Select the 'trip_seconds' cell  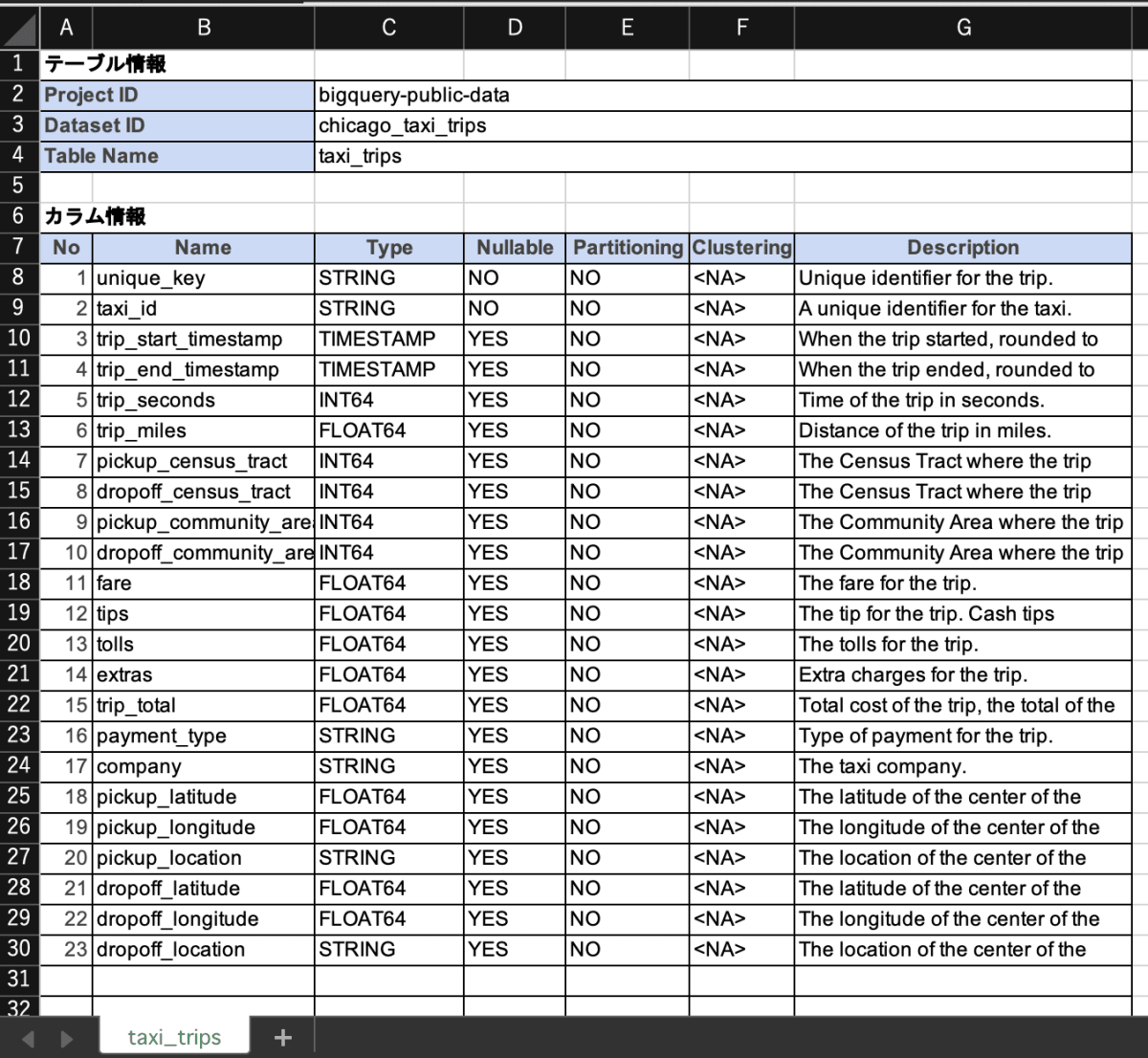click(204, 400)
